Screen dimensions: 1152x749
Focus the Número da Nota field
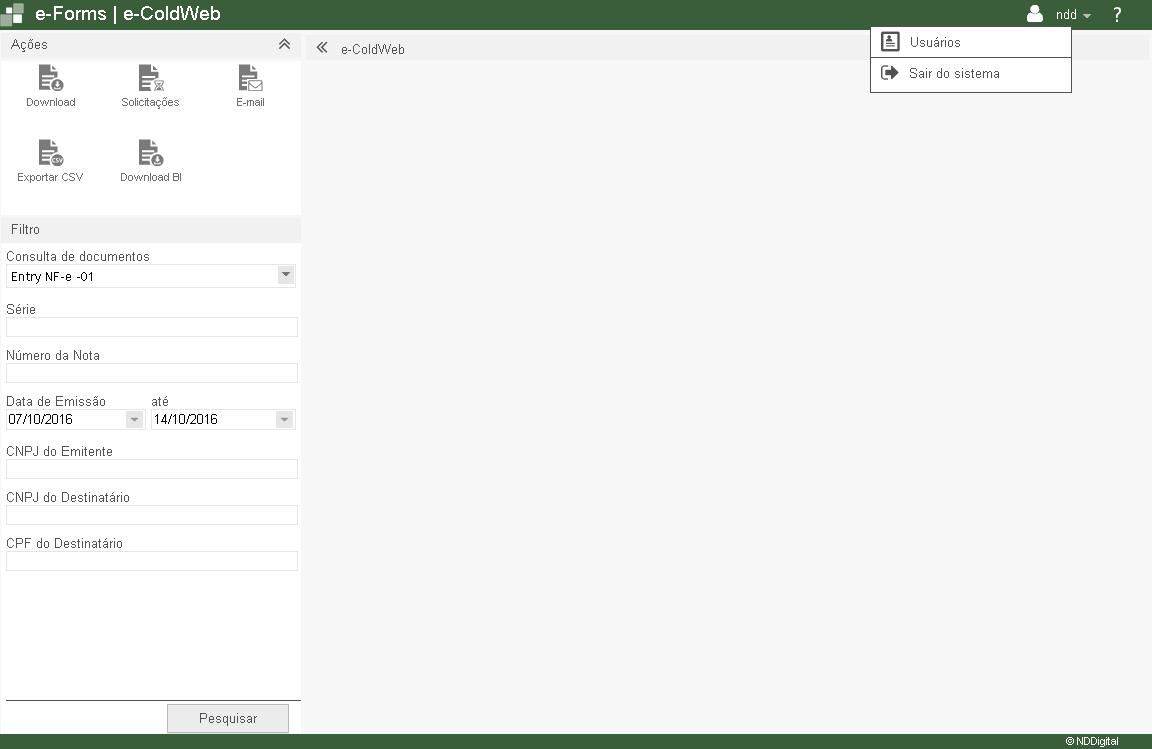pyautogui.click(x=152, y=373)
